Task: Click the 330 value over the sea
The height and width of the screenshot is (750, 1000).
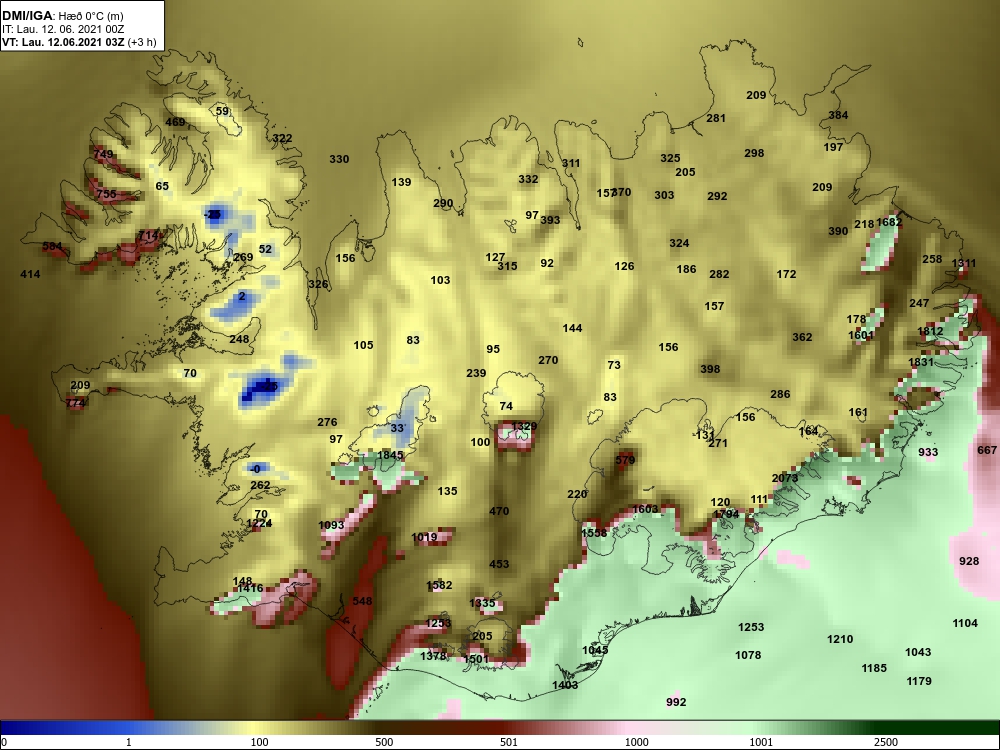Action: click(x=339, y=159)
